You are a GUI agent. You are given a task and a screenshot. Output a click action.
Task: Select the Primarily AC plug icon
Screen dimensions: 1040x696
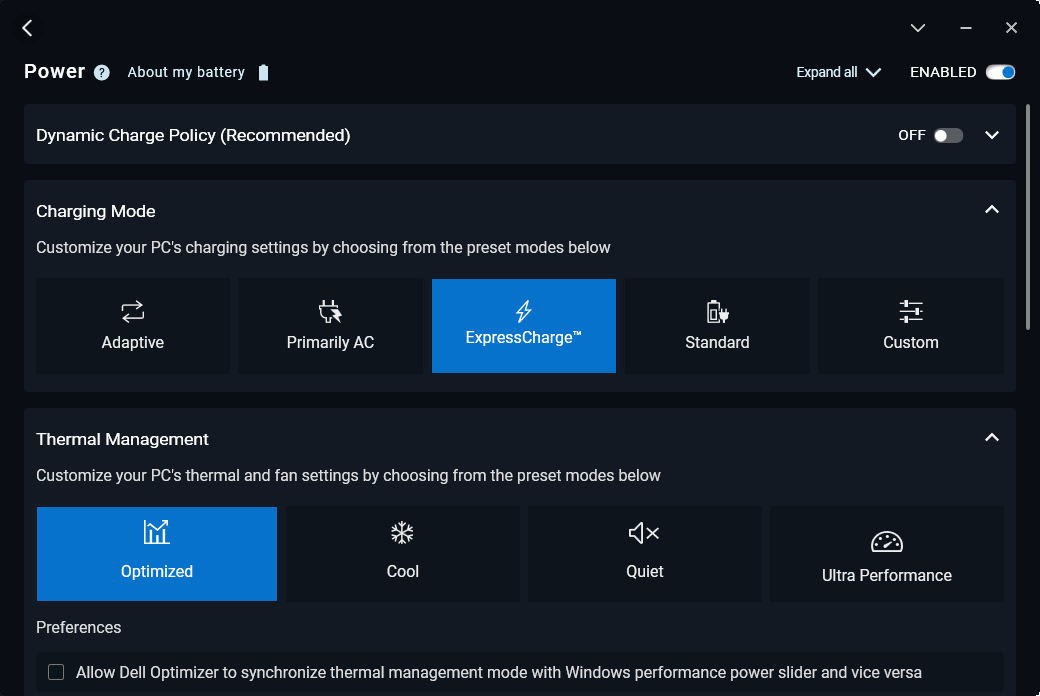tap(330, 312)
